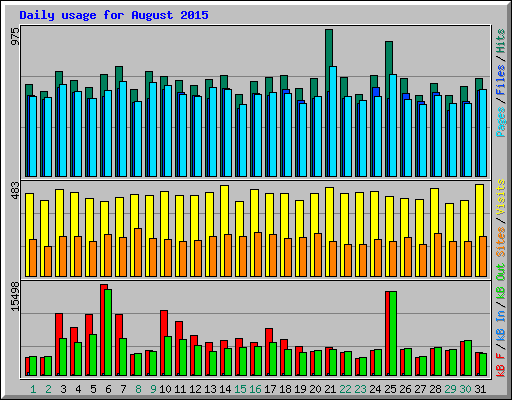Click the Visits legend label
512x400 pixels.
point(500,197)
